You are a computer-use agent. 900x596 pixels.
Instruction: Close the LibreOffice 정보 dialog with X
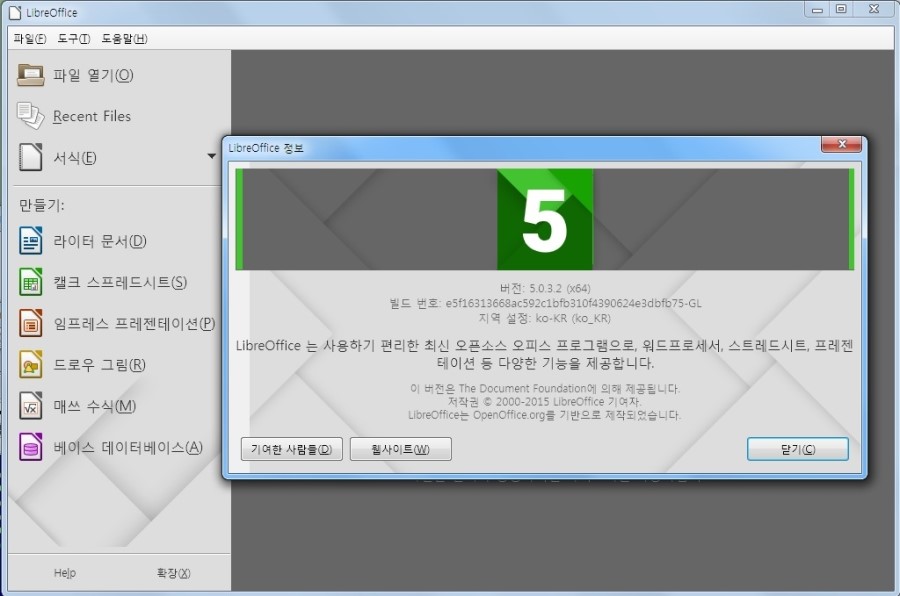(841, 144)
